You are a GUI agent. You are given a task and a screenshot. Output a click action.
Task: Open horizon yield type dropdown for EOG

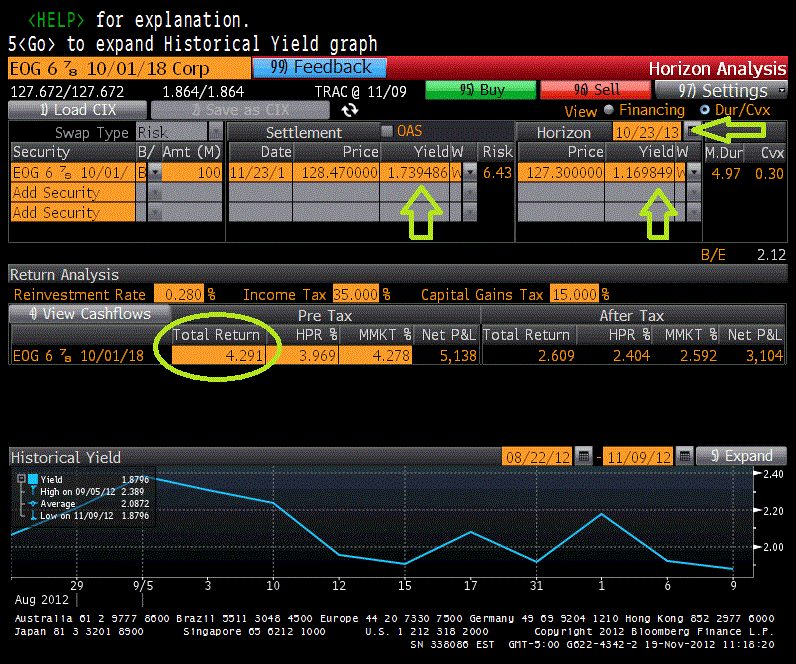[x=694, y=173]
